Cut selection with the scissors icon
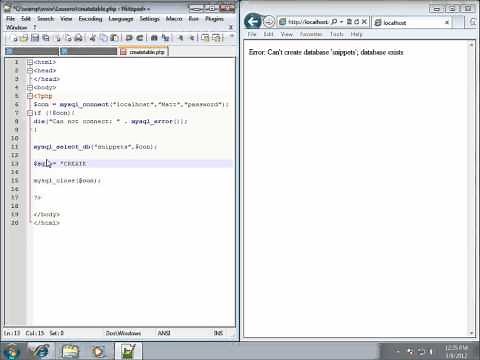480x360 pixels. 93,38
